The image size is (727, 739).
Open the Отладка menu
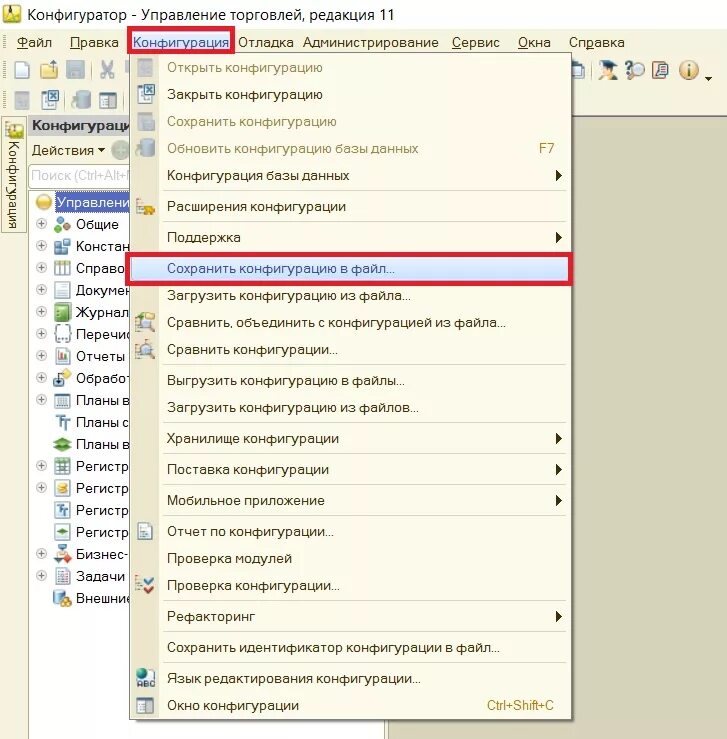(266, 42)
